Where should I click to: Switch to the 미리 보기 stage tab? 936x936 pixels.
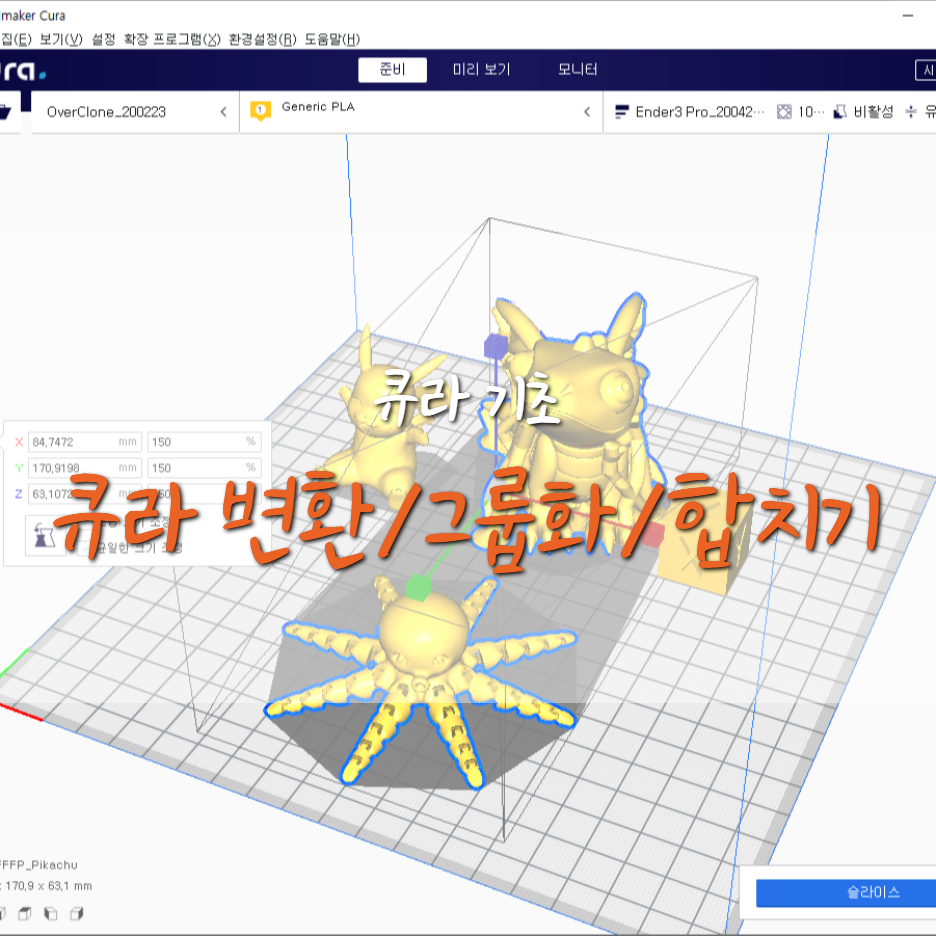click(x=481, y=70)
